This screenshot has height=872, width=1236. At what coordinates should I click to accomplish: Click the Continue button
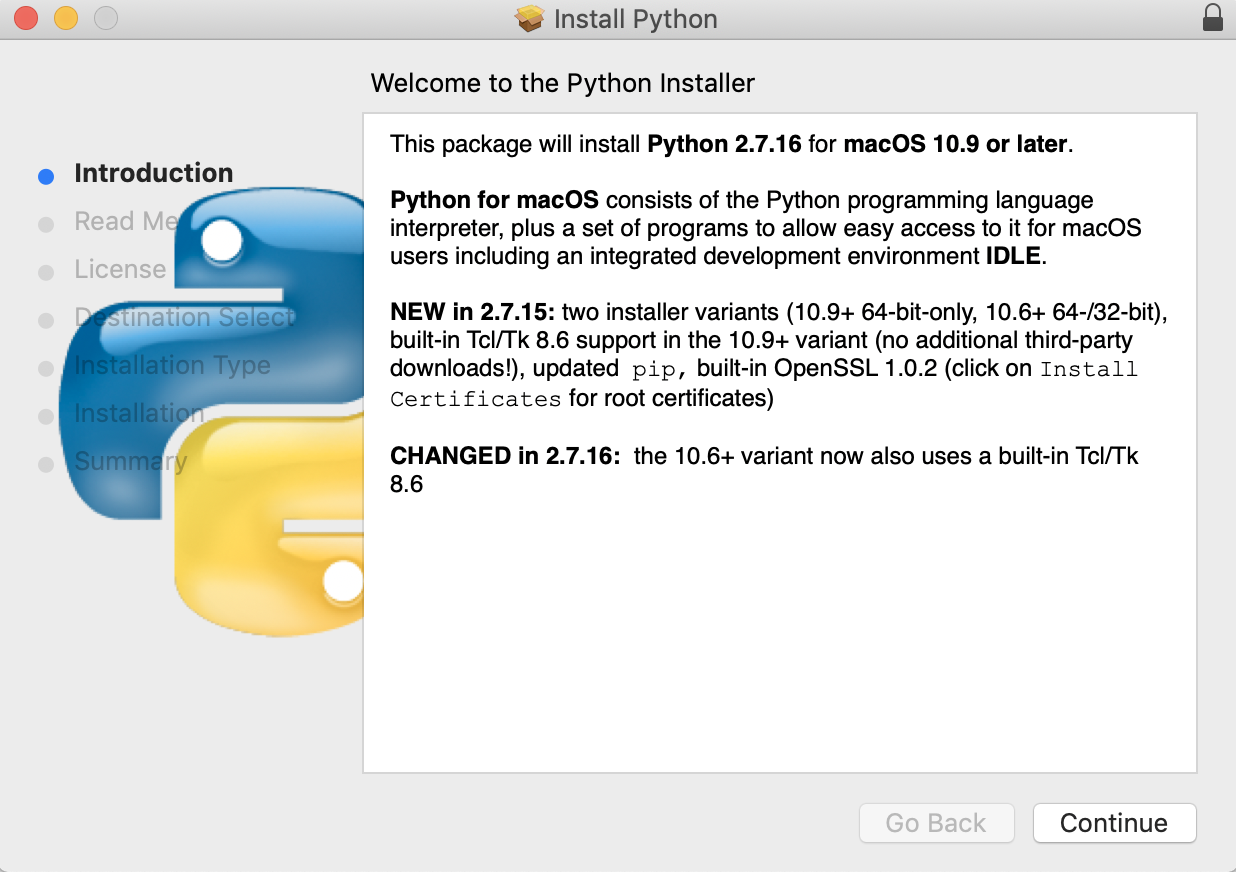tap(1114, 823)
